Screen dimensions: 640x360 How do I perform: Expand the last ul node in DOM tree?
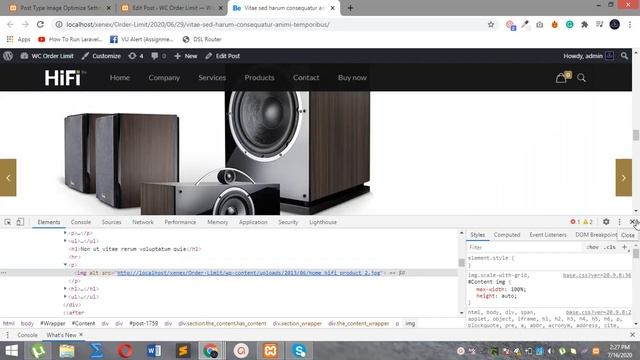[x=65, y=297]
